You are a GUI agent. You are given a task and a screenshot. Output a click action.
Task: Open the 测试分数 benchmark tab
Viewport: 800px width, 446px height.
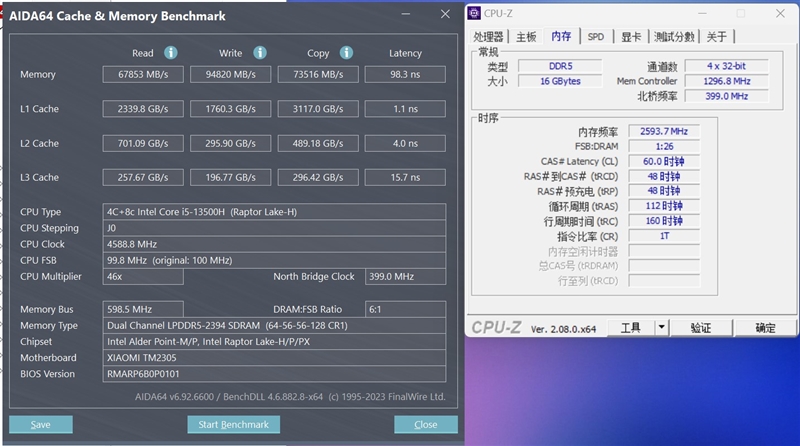(x=674, y=36)
